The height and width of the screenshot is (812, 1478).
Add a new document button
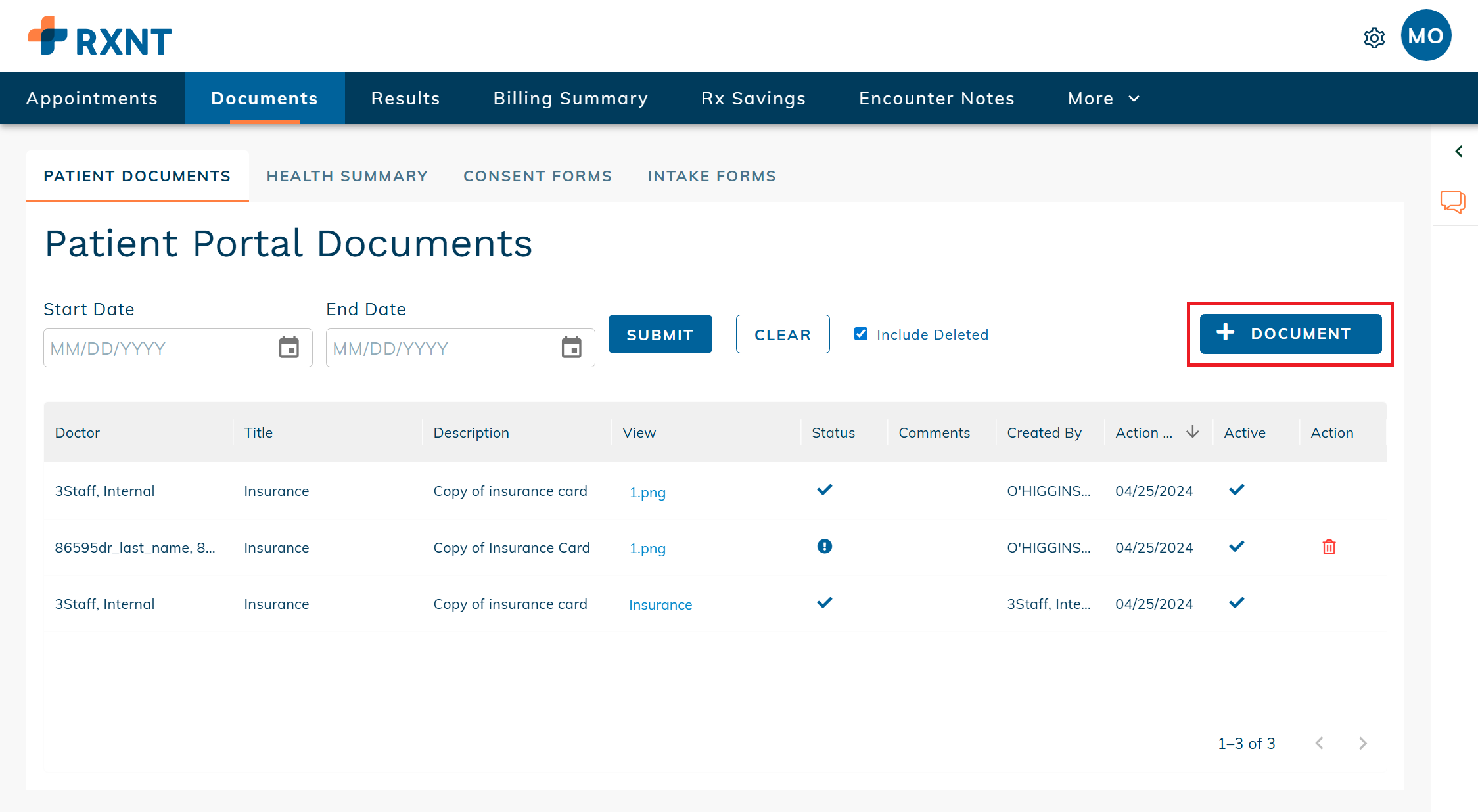click(1290, 334)
